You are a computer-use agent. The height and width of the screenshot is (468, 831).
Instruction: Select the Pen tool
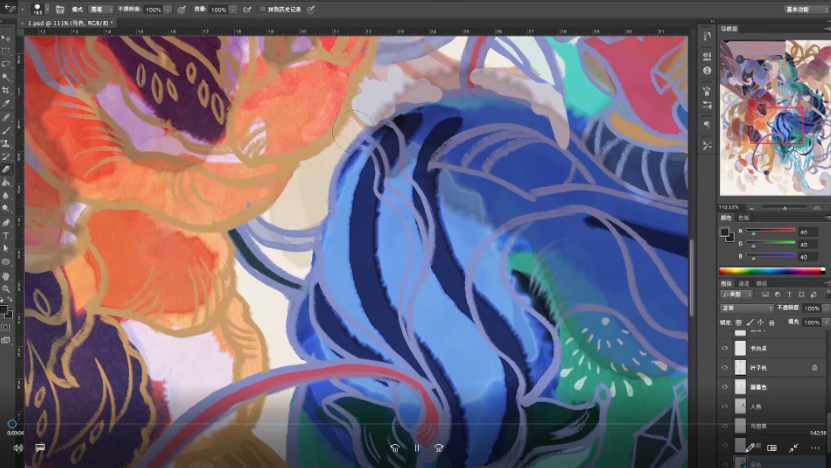pyautogui.click(x=6, y=223)
